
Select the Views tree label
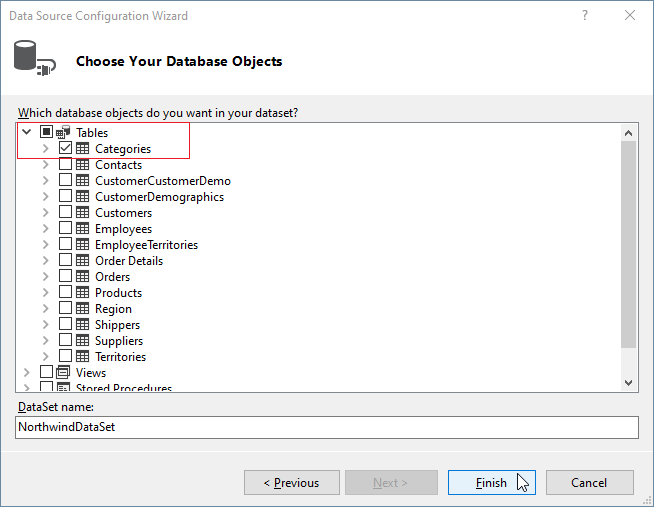point(91,372)
